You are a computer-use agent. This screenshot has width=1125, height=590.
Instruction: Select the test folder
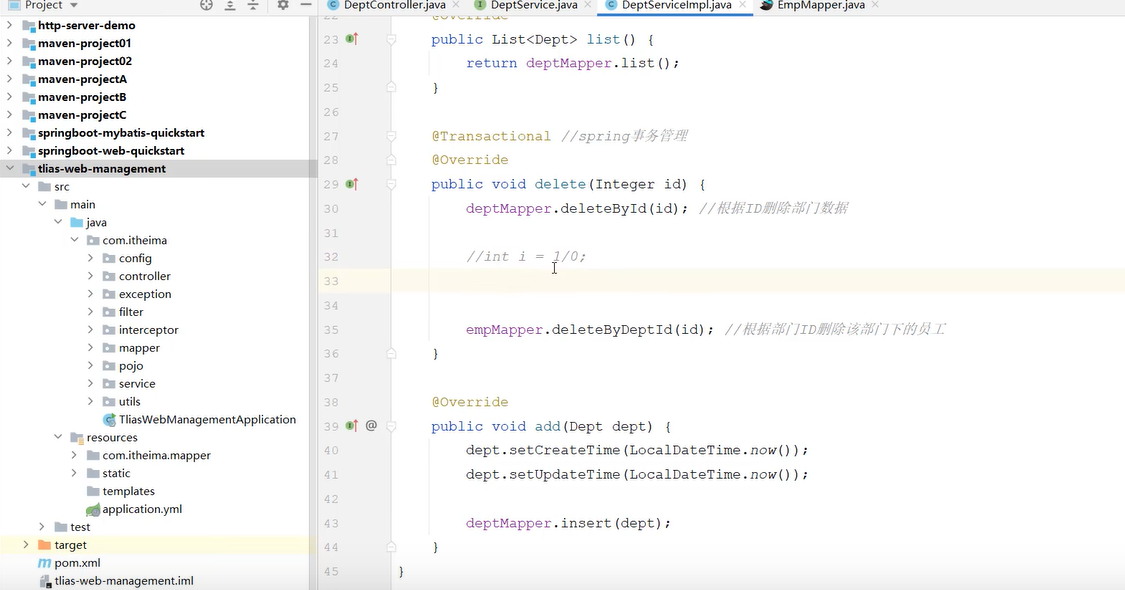pos(80,528)
